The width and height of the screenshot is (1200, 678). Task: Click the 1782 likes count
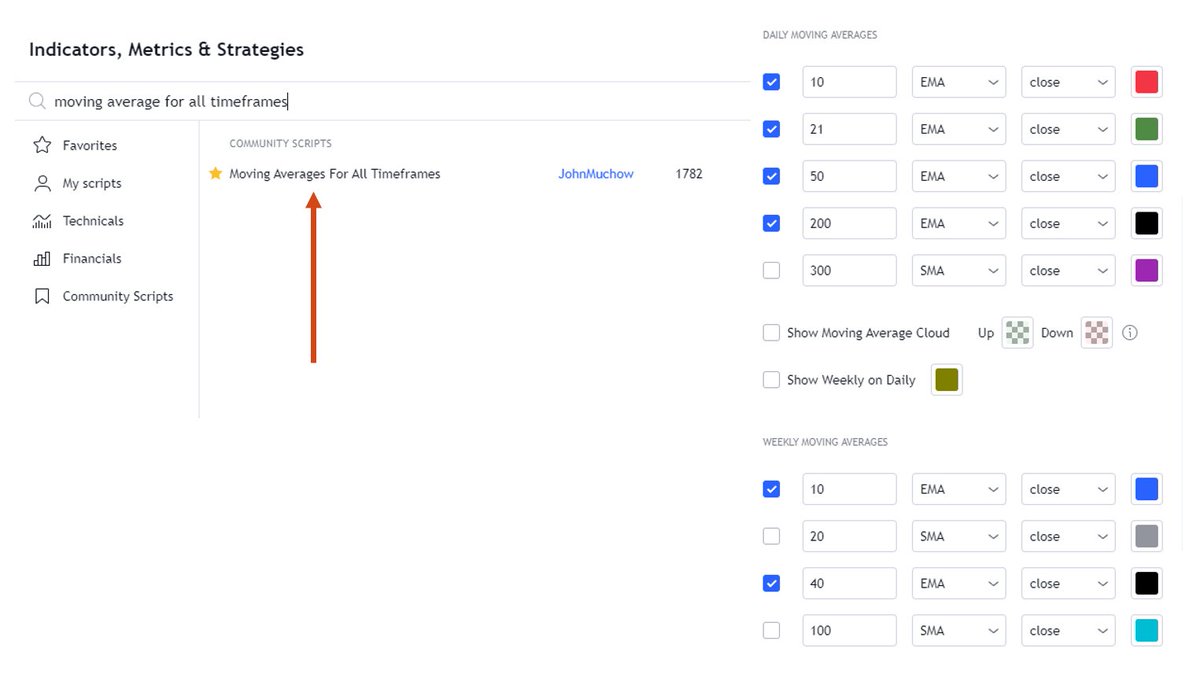tap(689, 173)
